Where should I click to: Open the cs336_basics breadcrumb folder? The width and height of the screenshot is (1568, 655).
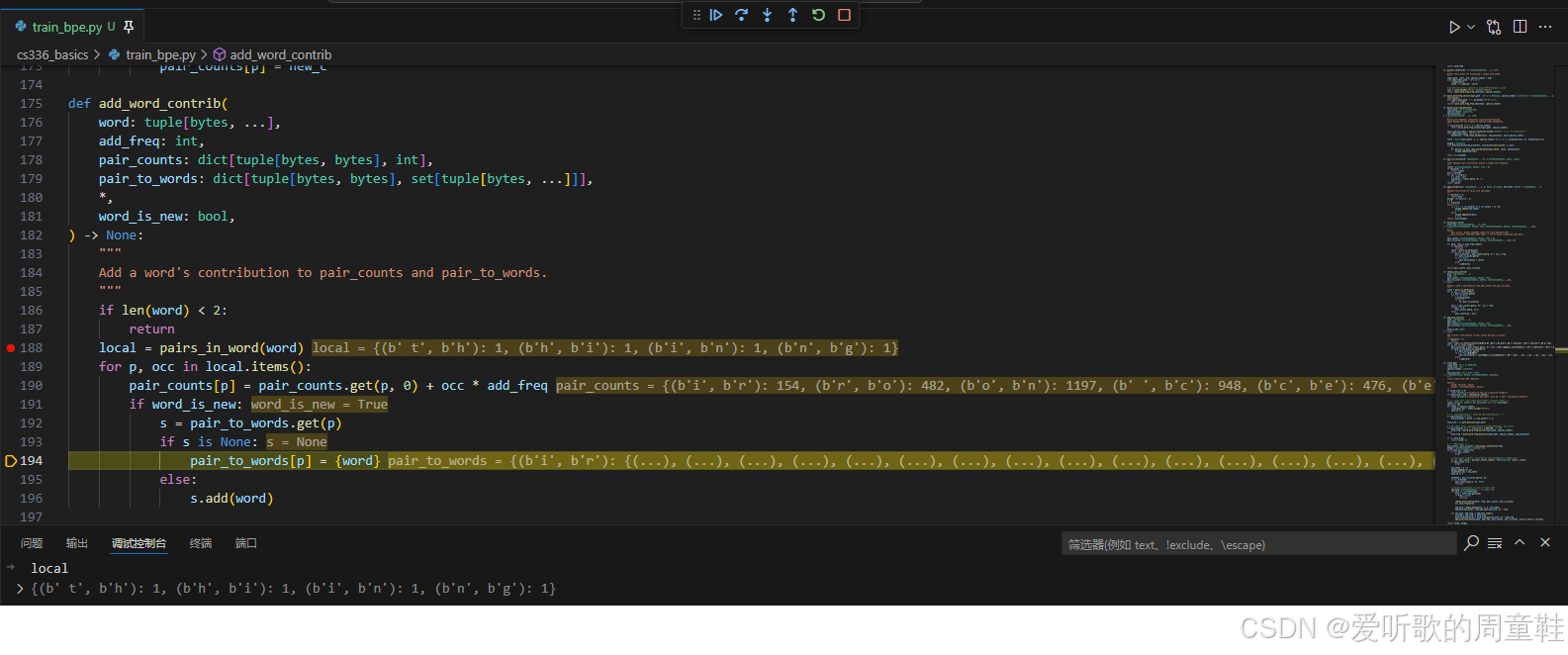point(52,54)
